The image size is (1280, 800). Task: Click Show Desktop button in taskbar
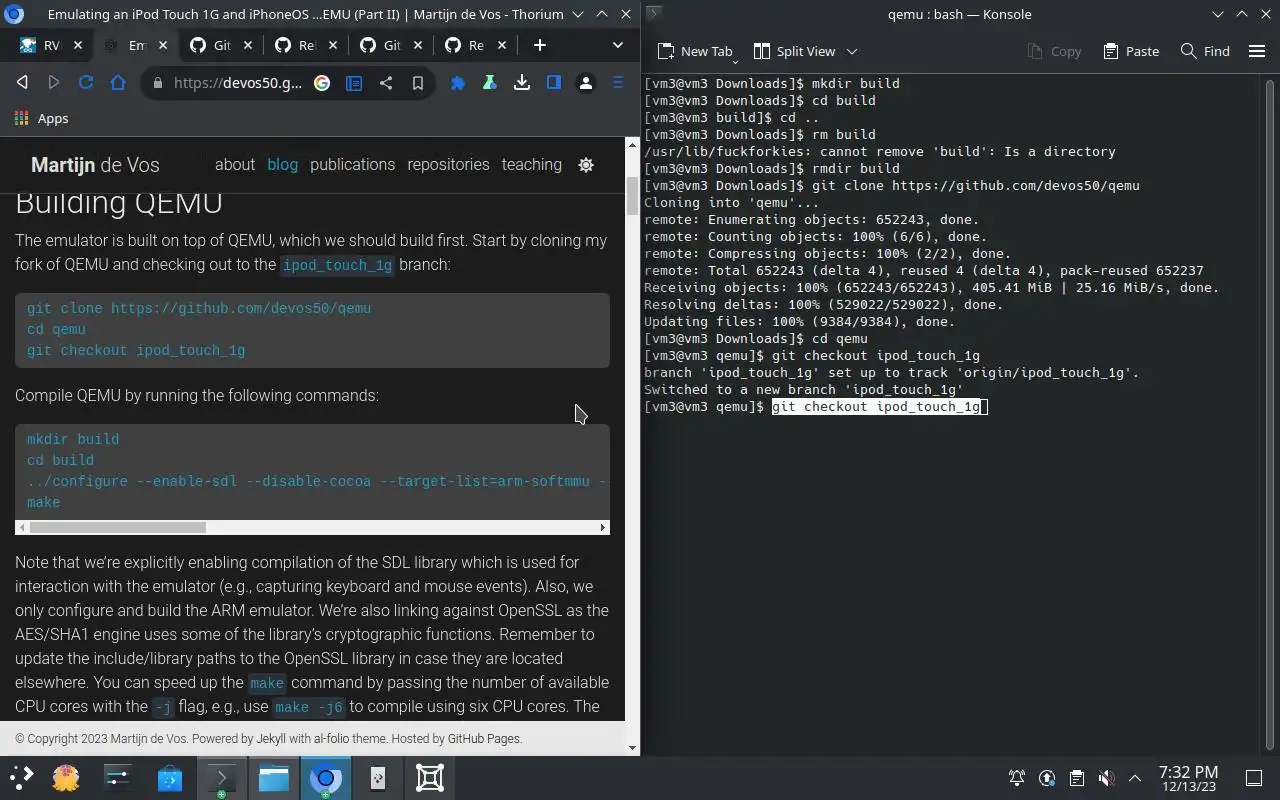(1254, 778)
